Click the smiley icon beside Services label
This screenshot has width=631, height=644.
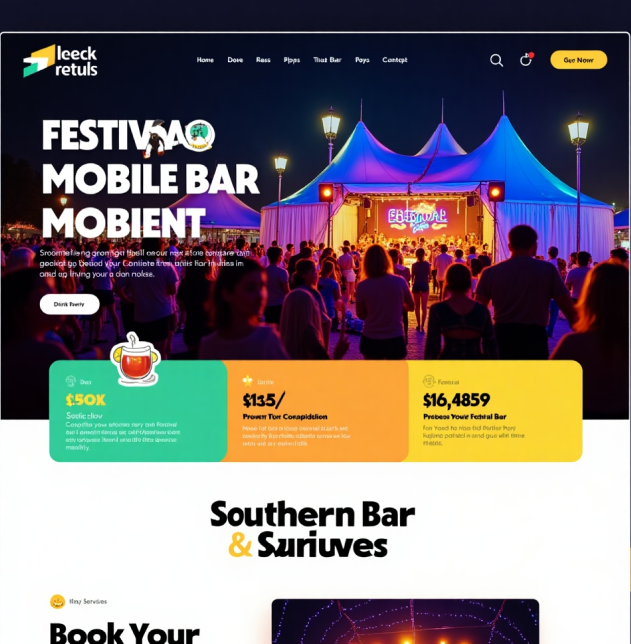(58, 602)
